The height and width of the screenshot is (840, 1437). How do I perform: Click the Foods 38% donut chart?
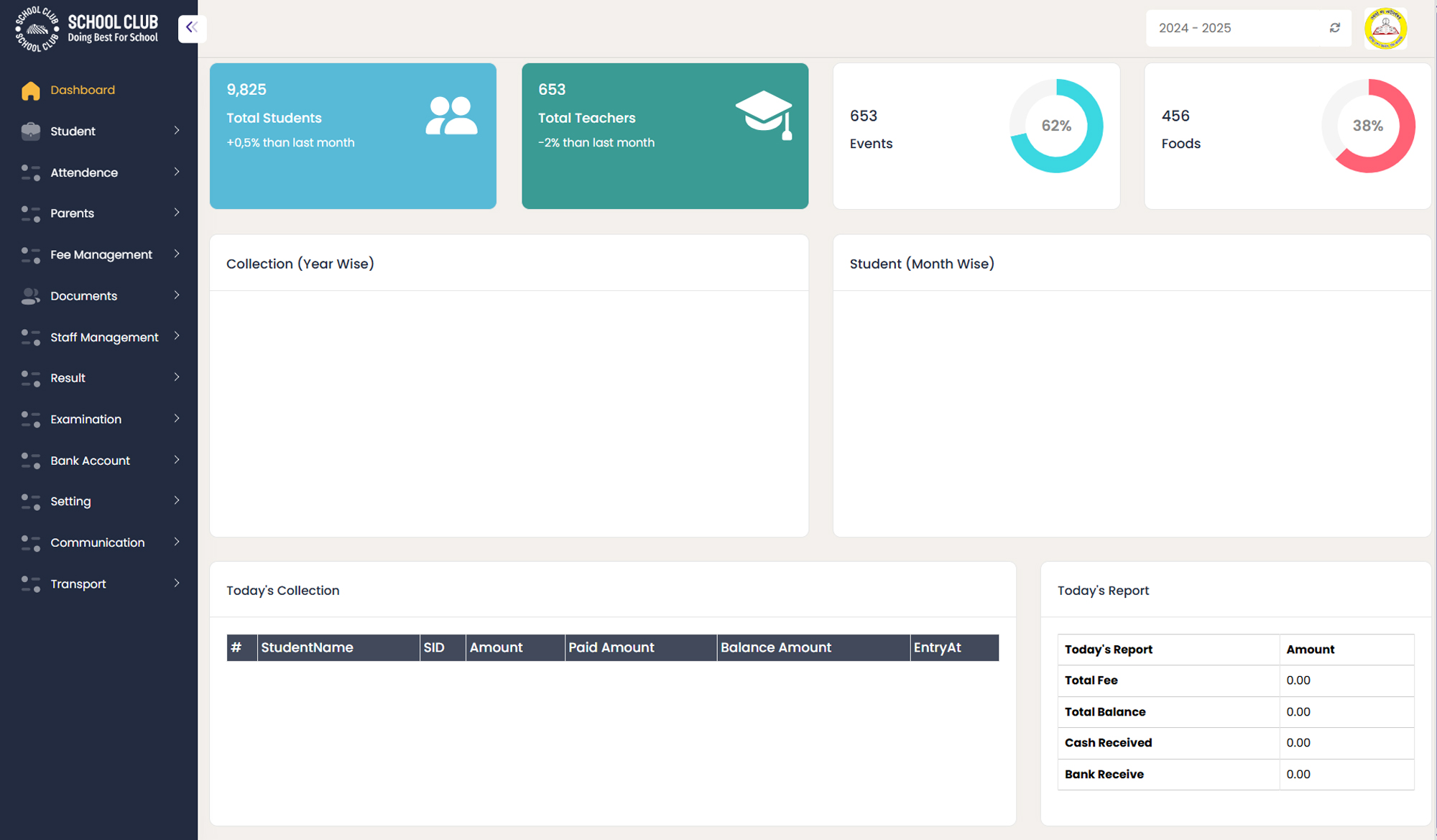pyautogui.click(x=1368, y=126)
